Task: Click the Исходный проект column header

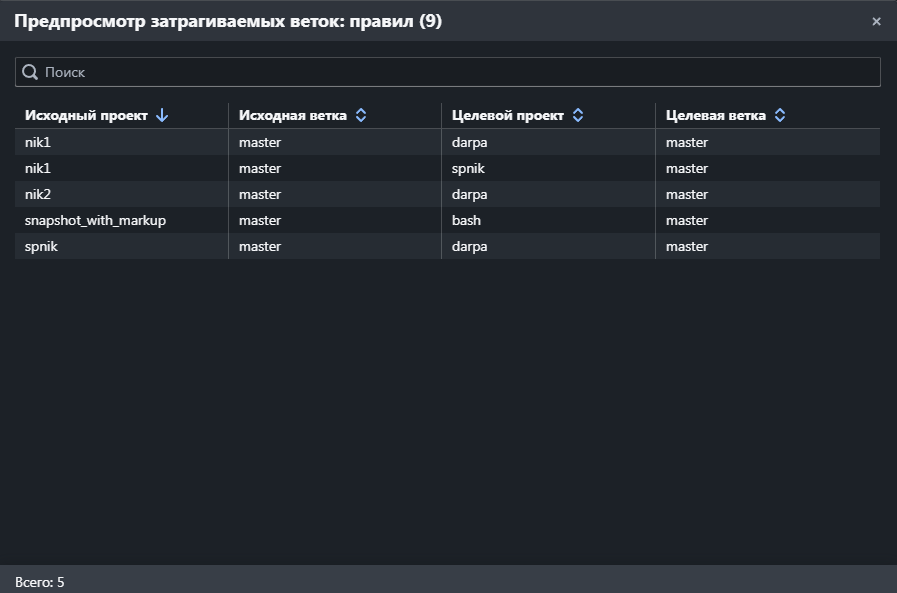Action: coord(86,116)
